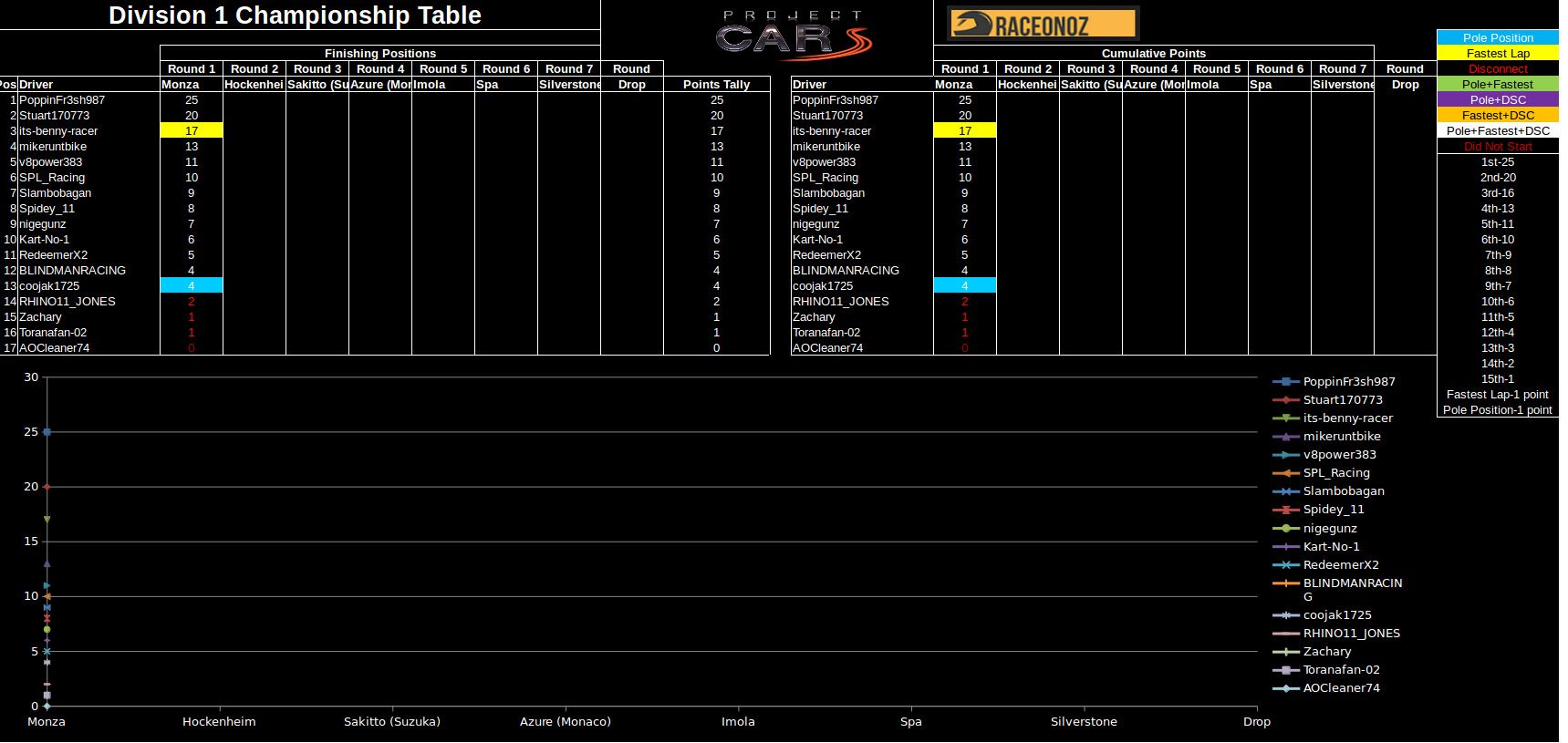Click blue-highlighted 4 in Cumulative Points table

965,285
